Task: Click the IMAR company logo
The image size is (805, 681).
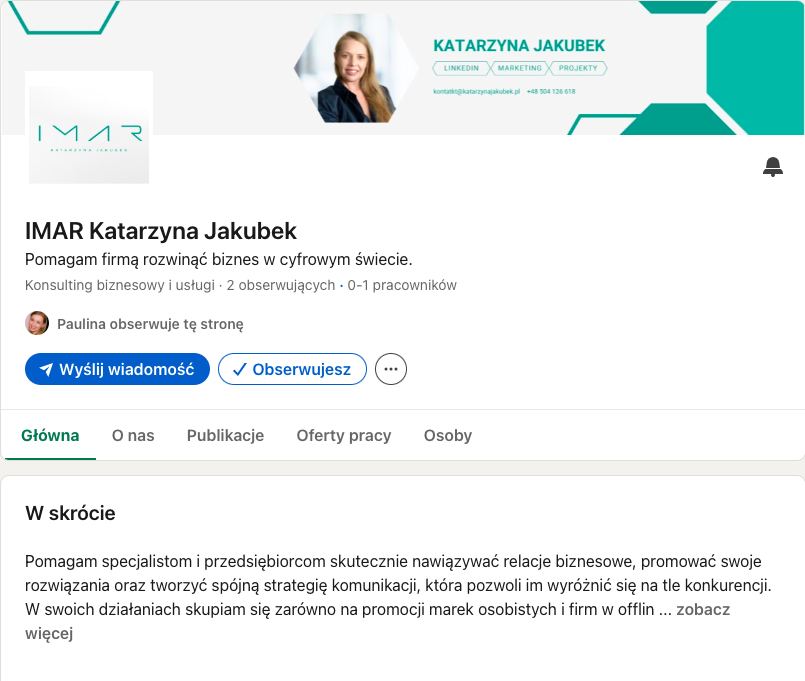Action: (x=88, y=128)
